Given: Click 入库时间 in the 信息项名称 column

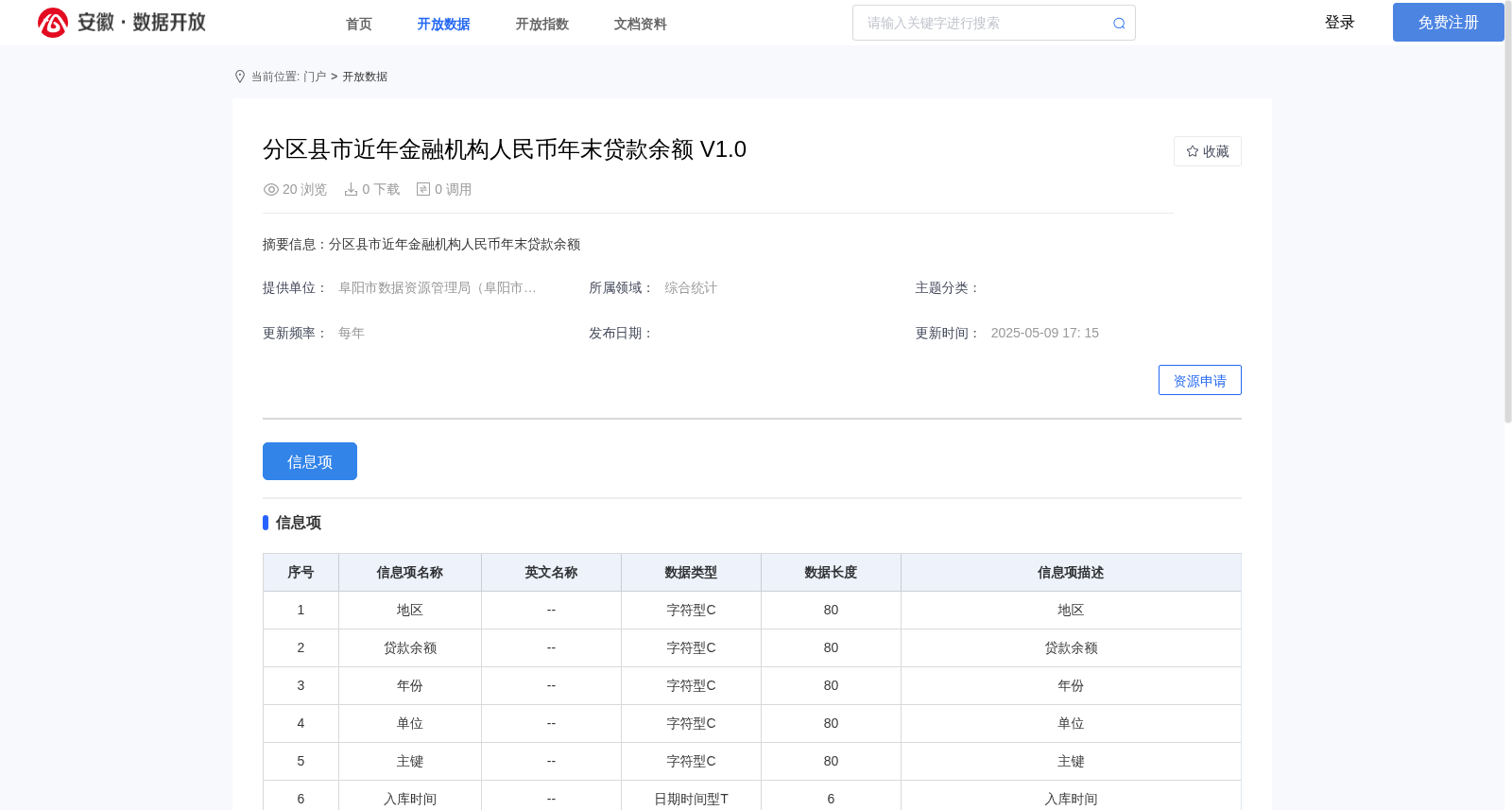Looking at the screenshot, I should 410,800.
